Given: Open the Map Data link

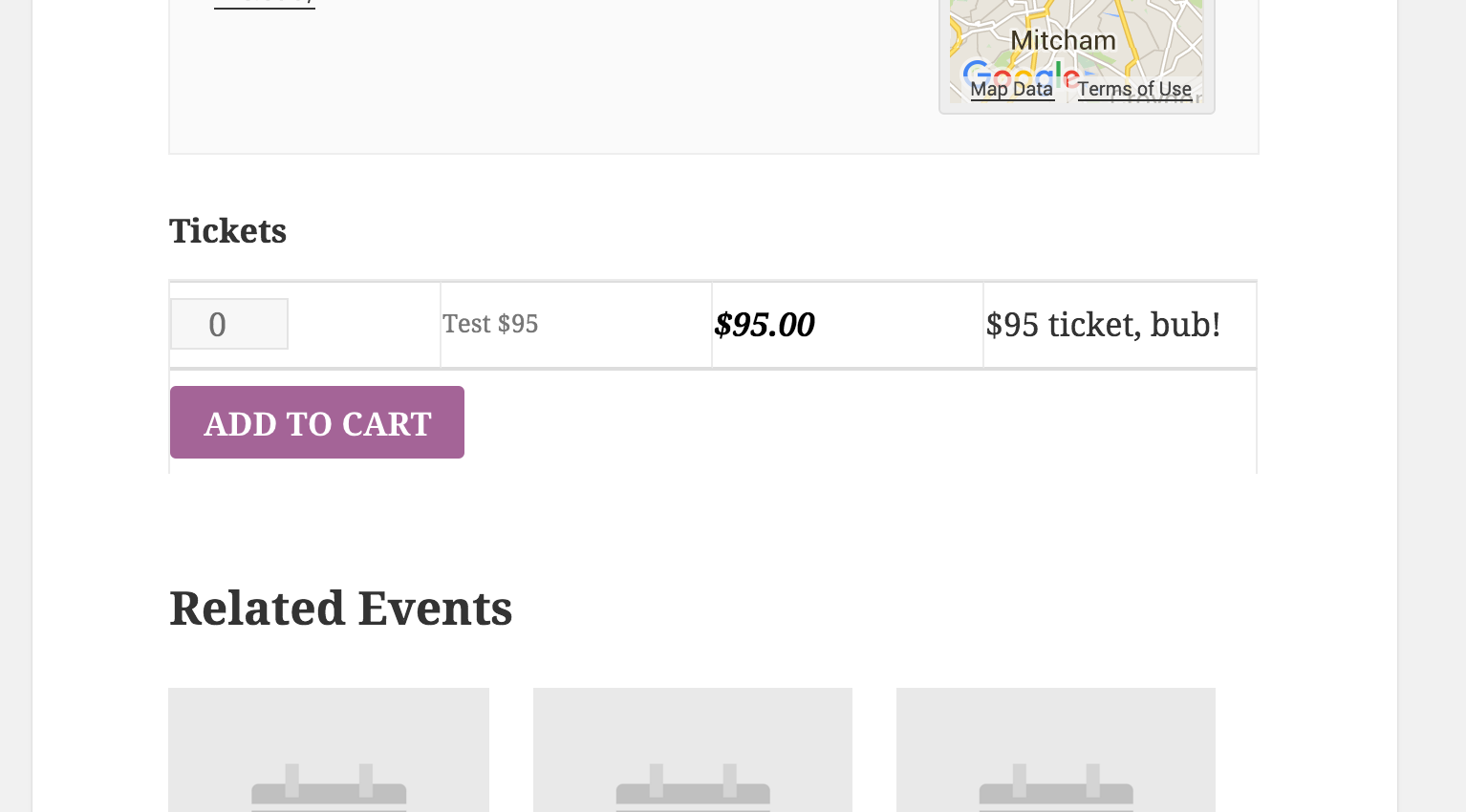Looking at the screenshot, I should (1012, 89).
